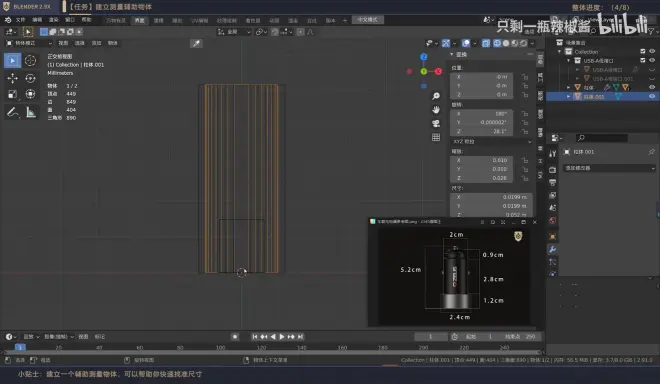Image resolution: width=660 pixels, height=384 pixels.
Task: Expand the 柱体.001 outliner row
Action: (x=569, y=96)
